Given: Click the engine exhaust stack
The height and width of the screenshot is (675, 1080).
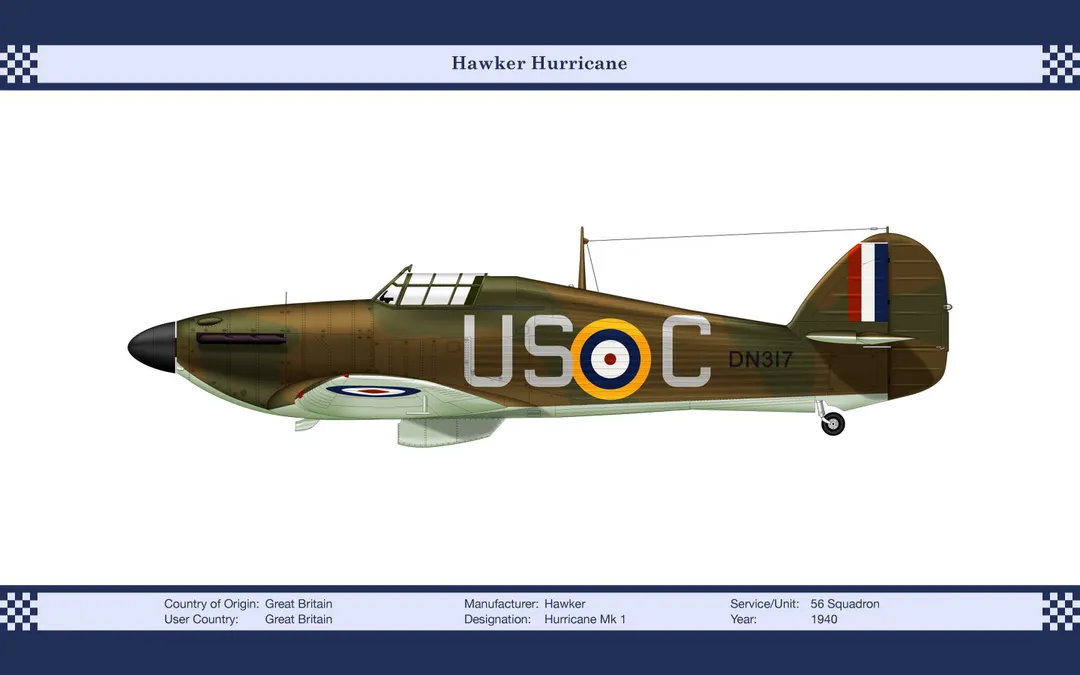Looking at the screenshot, I should click(241, 339).
